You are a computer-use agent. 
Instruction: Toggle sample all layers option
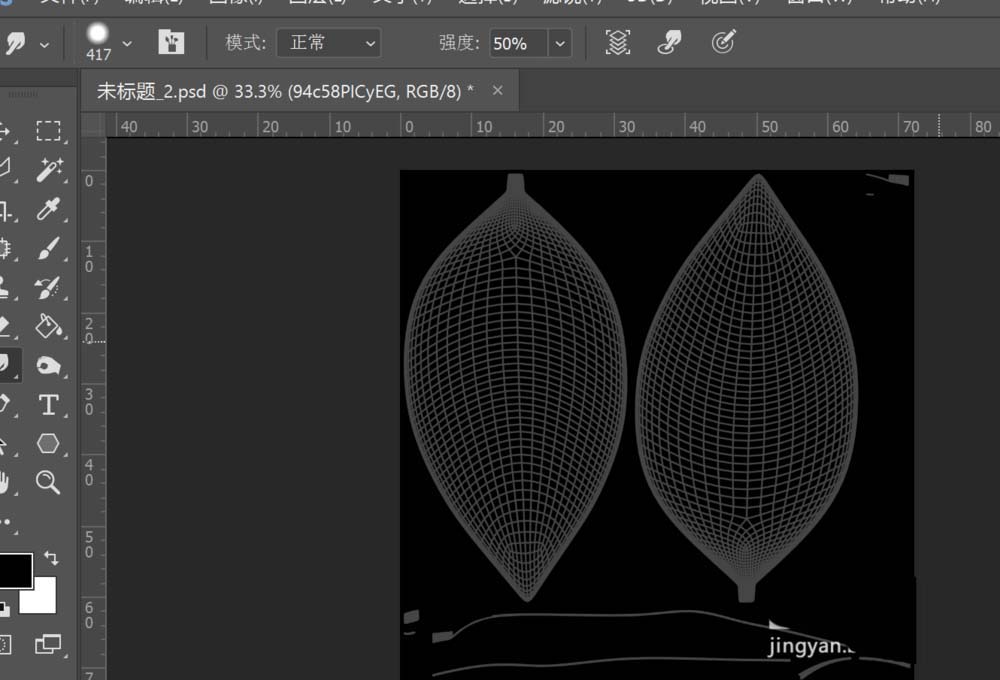click(618, 42)
